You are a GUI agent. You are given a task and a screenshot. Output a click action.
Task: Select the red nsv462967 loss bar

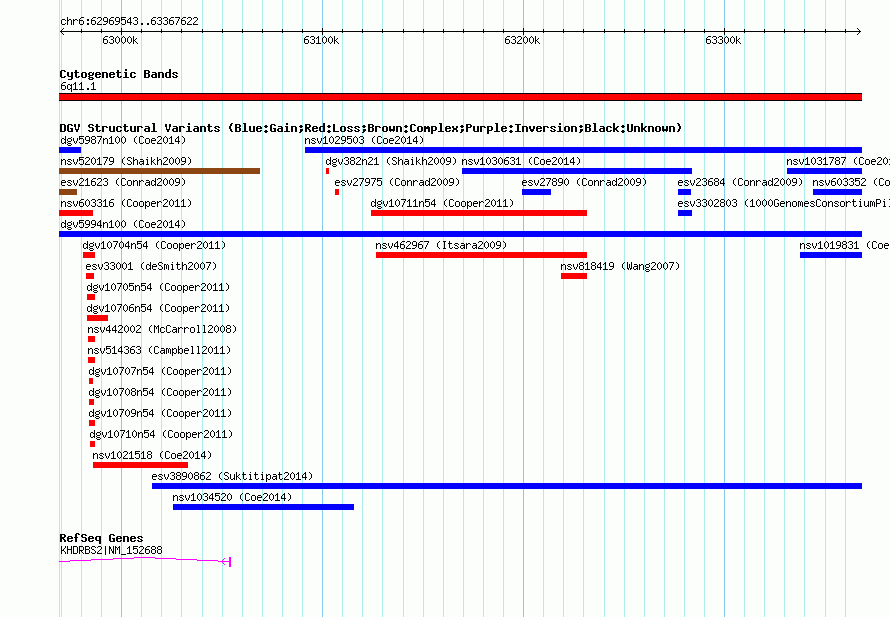coord(481,255)
